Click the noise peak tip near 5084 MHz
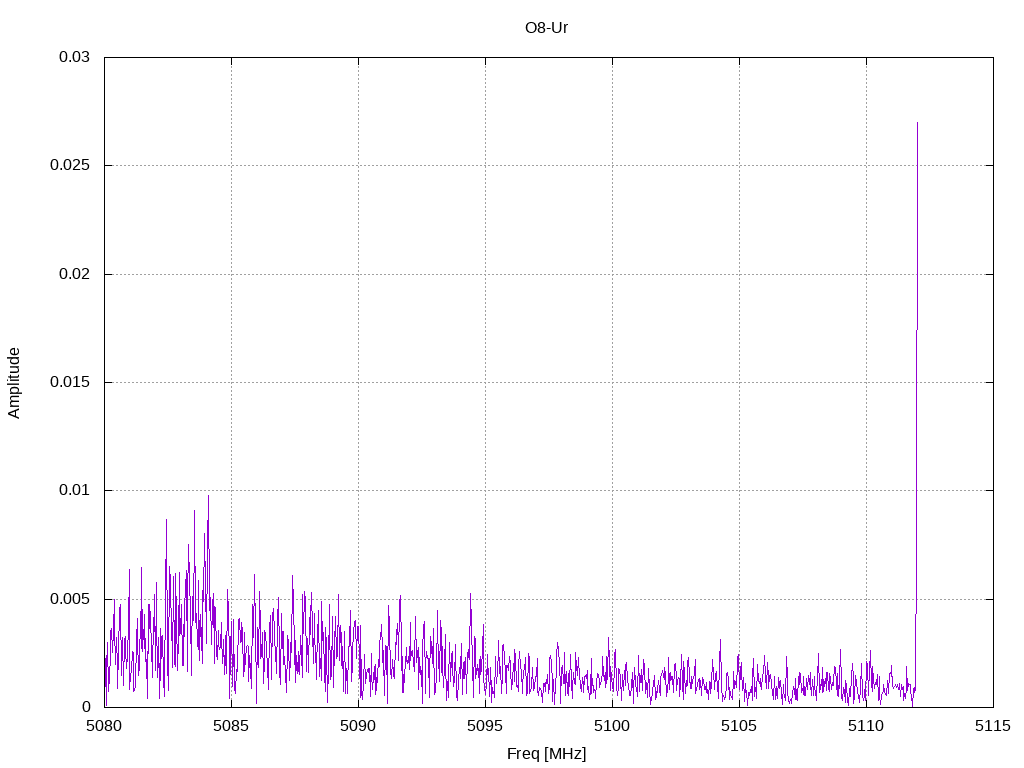The image size is (1024, 768). [208, 496]
